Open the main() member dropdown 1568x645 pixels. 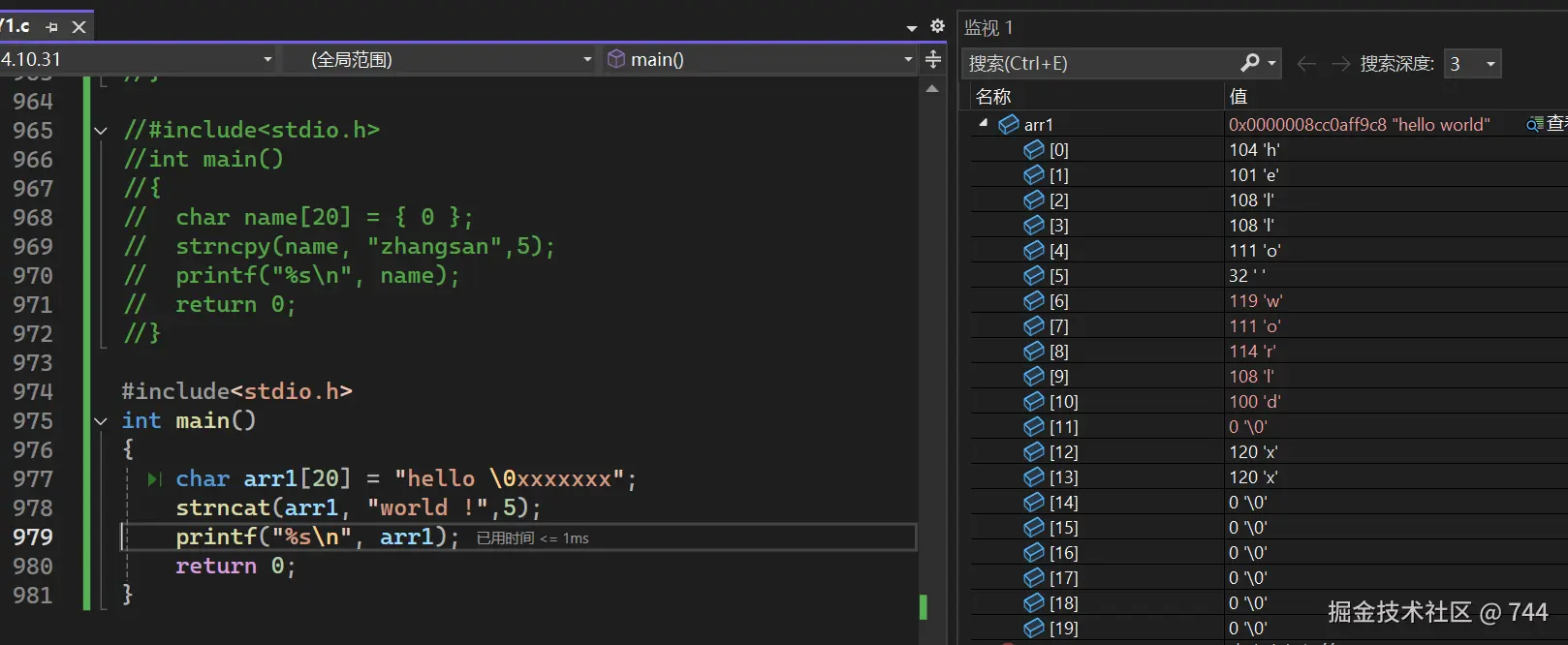pos(760,59)
